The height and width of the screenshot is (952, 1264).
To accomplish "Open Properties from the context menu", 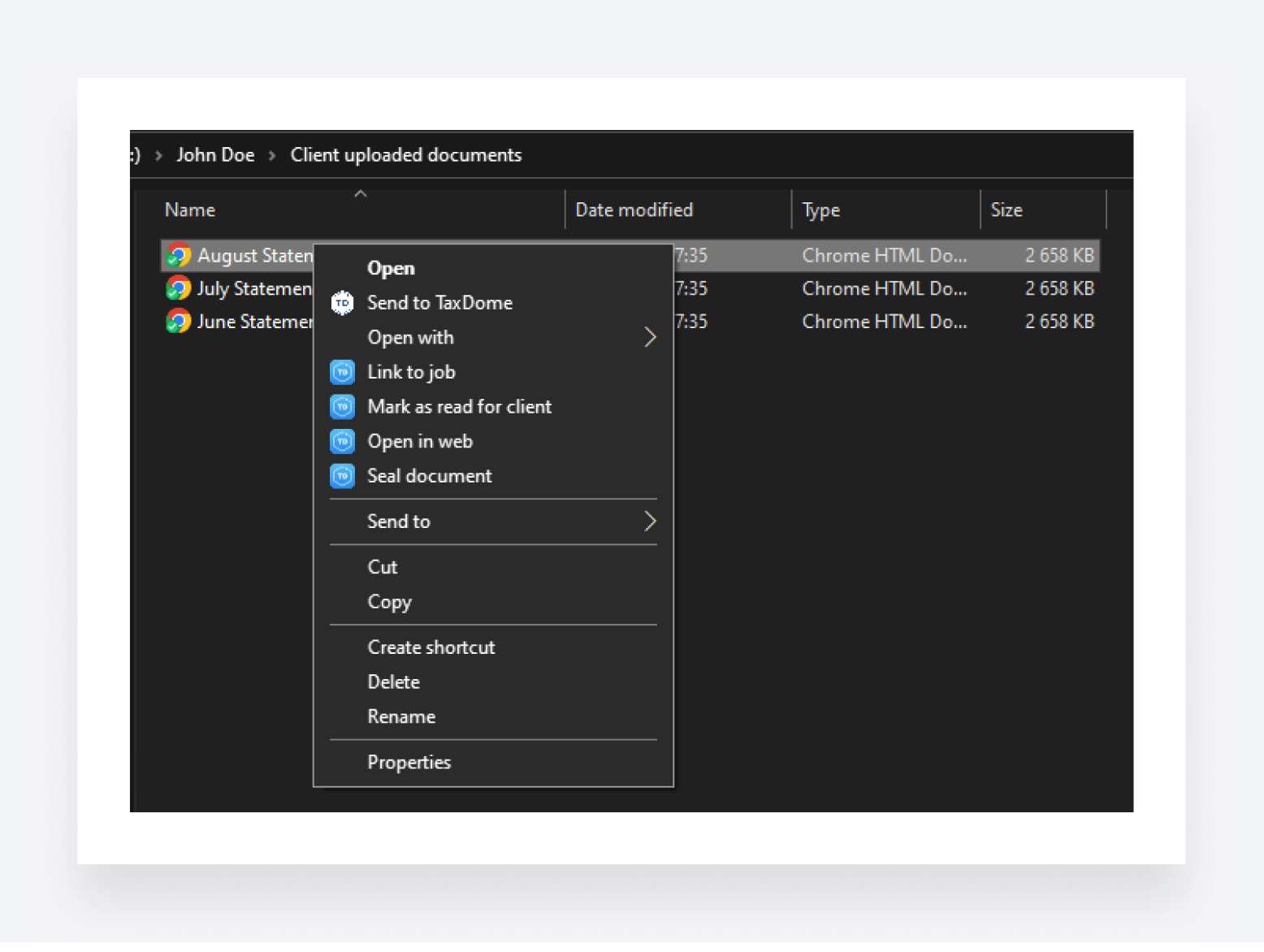I will pyautogui.click(x=409, y=762).
